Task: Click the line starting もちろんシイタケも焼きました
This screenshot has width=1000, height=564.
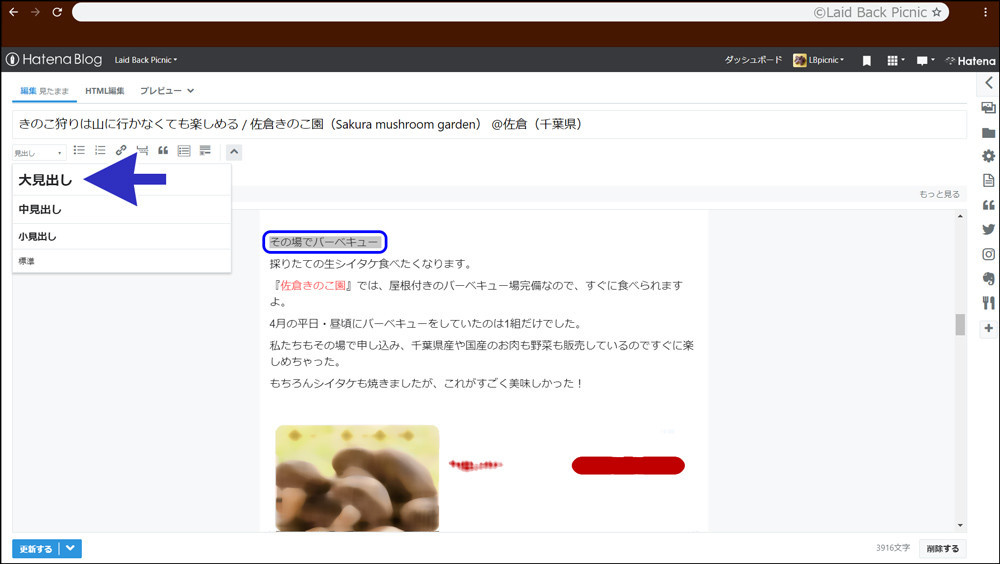Action: pyautogui.click(x=427, y=383)
